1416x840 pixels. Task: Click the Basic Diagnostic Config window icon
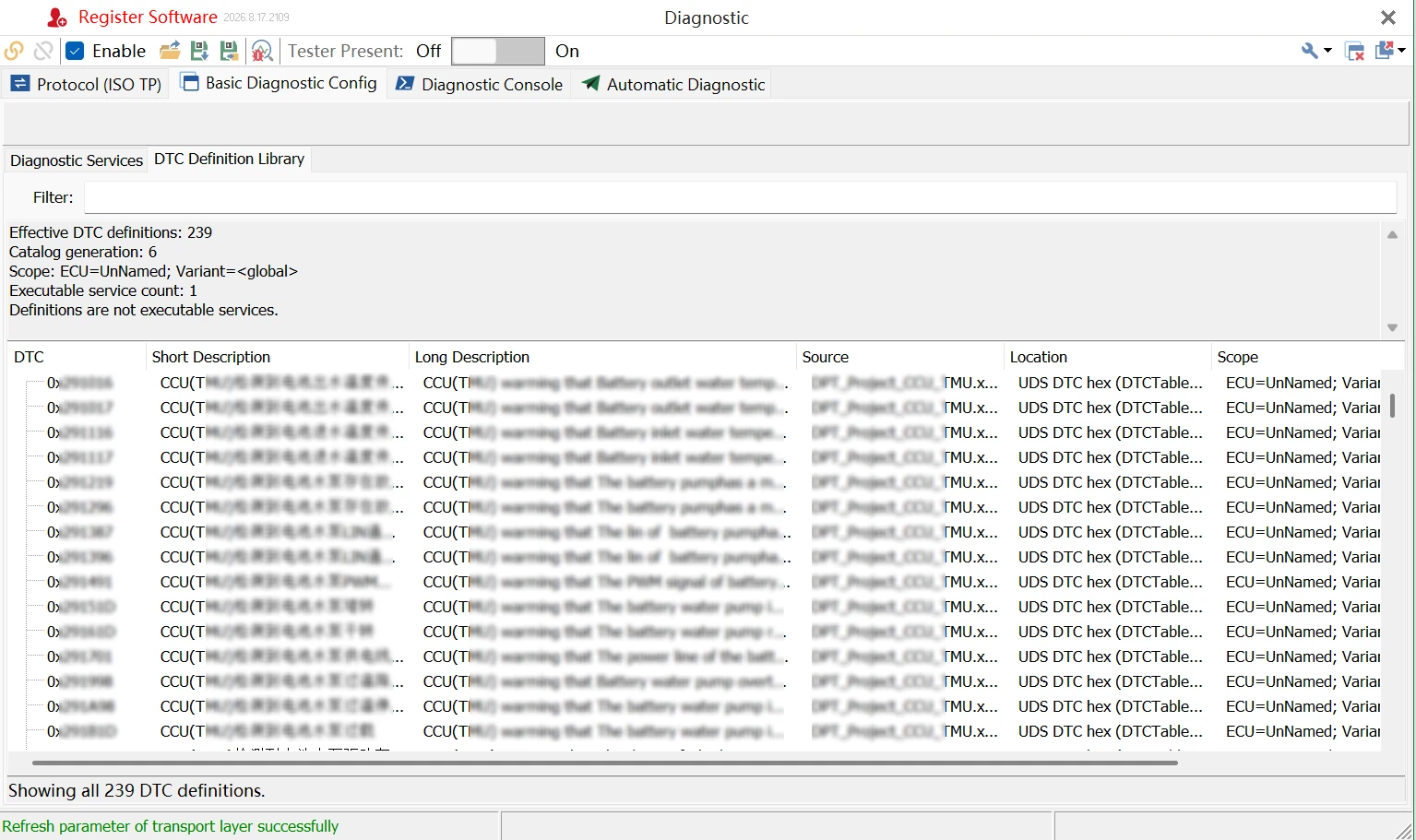tap(189, 82)
